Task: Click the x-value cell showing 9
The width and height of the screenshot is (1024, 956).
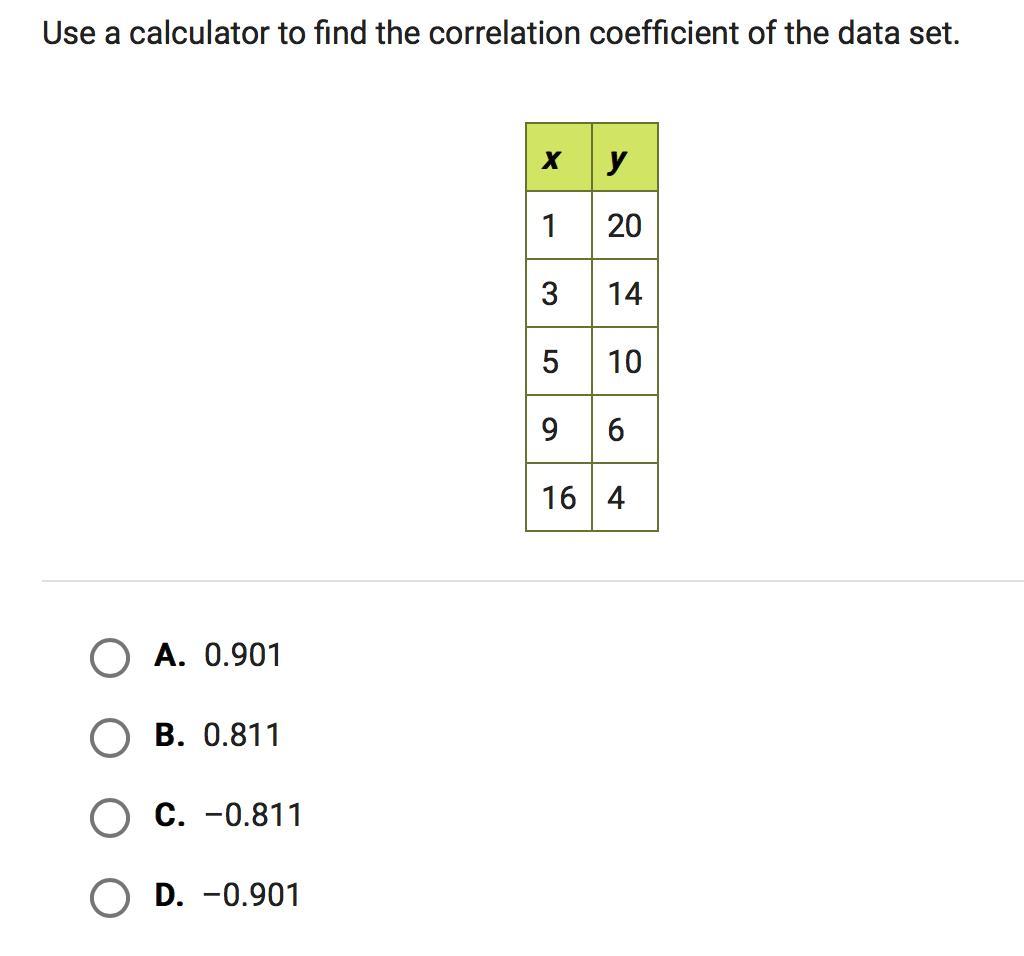Action: tap(559, 430)
